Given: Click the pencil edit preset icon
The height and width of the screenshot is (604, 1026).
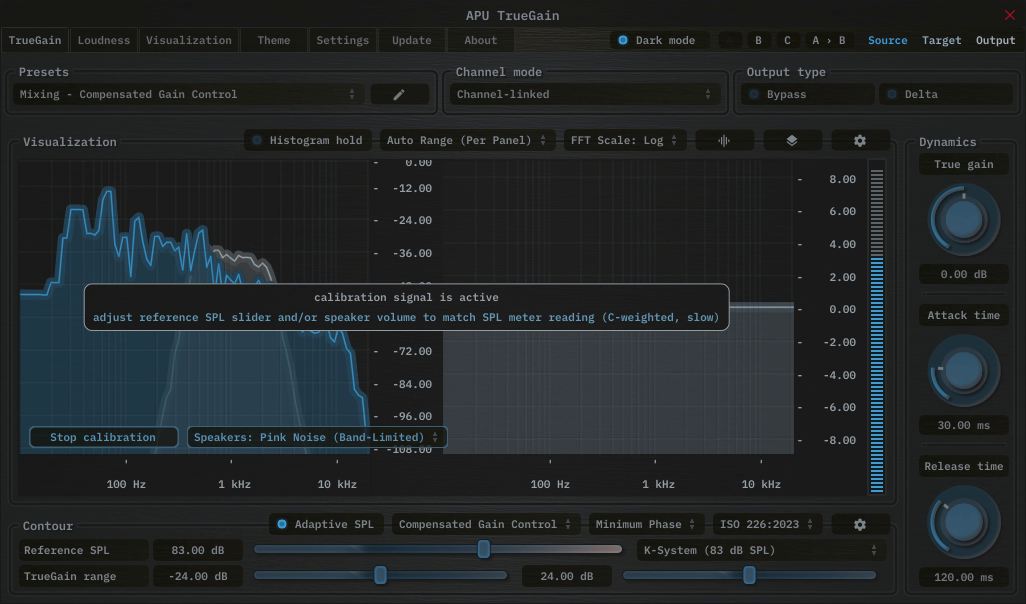Looking at the screenshot, I should click(399, 94).
